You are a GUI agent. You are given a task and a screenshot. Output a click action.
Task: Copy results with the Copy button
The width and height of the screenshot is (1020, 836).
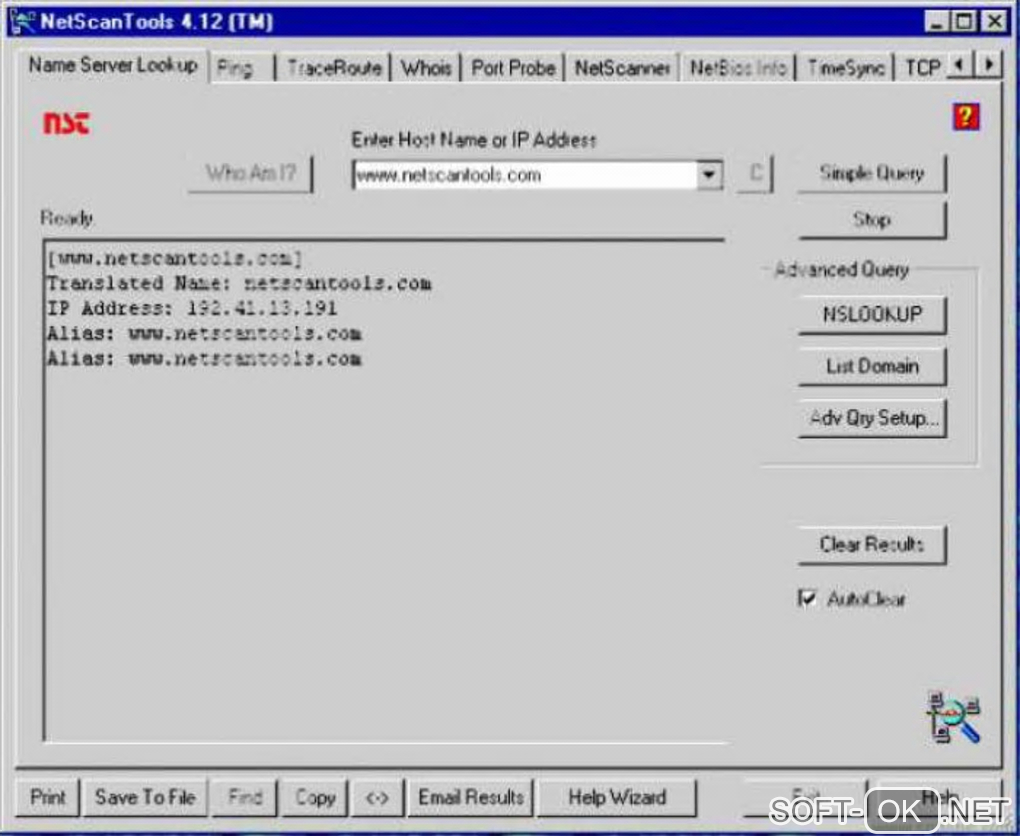tap(315, 798)
